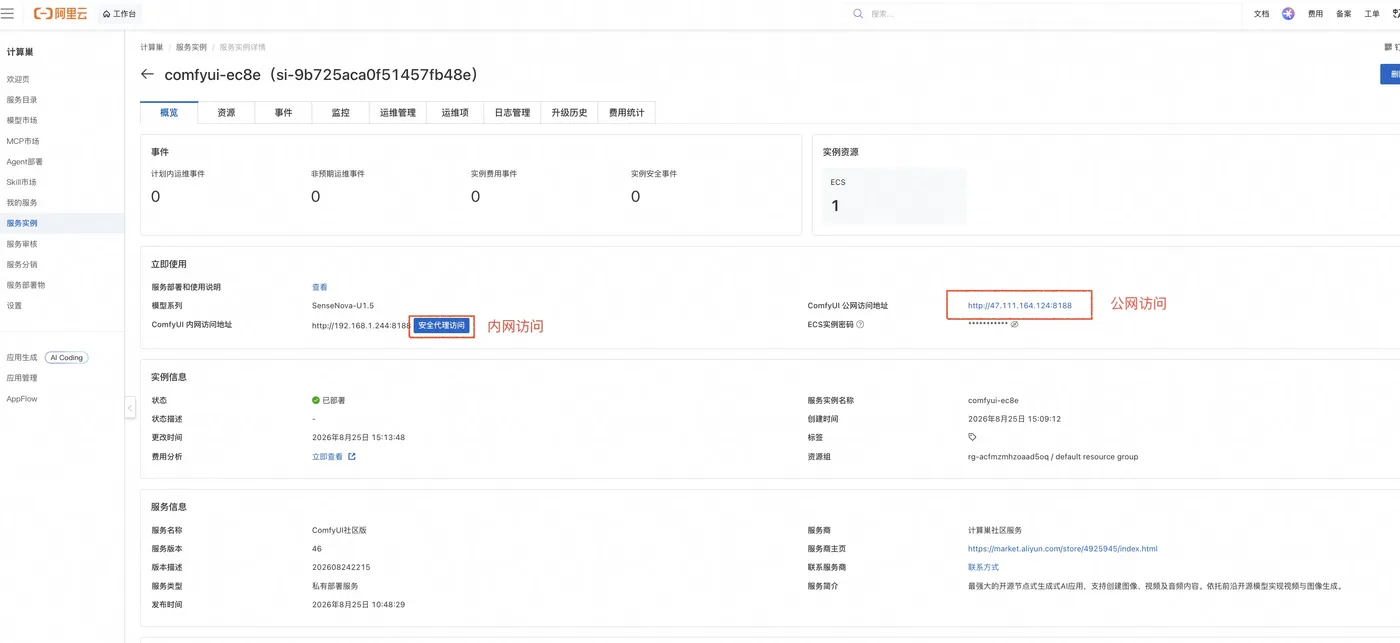Select 服务分销 in the sidebar
This screenshot has width=1400, height=643.
tap(22, 265)
